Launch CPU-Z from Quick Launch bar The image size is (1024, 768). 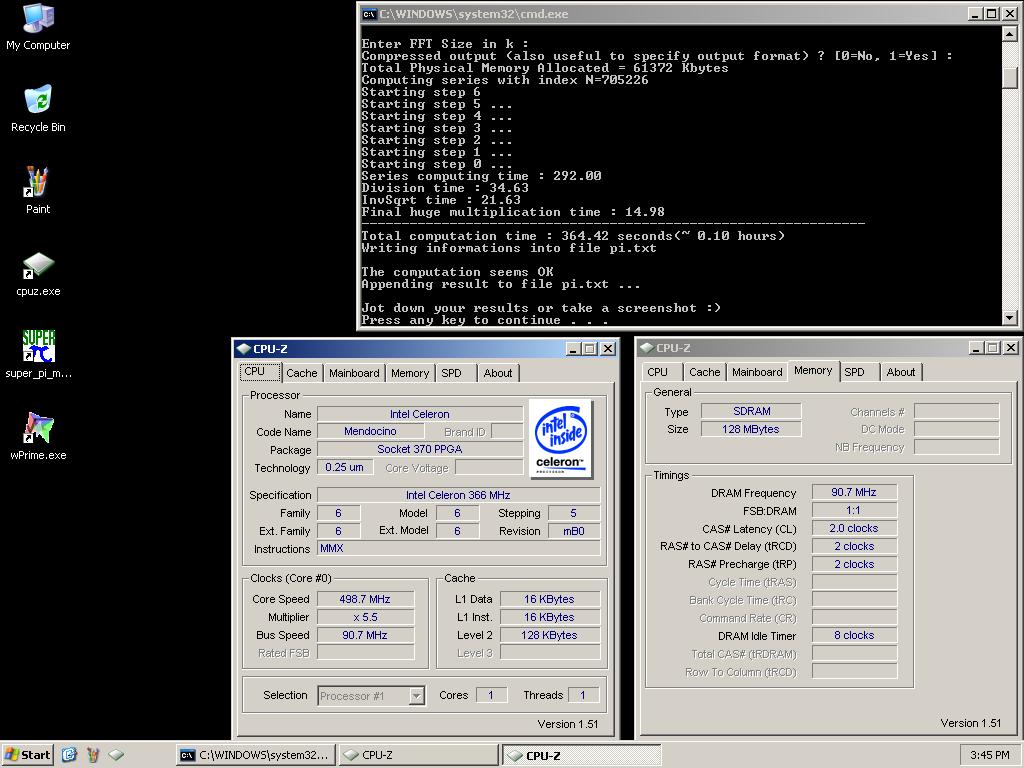116,755
